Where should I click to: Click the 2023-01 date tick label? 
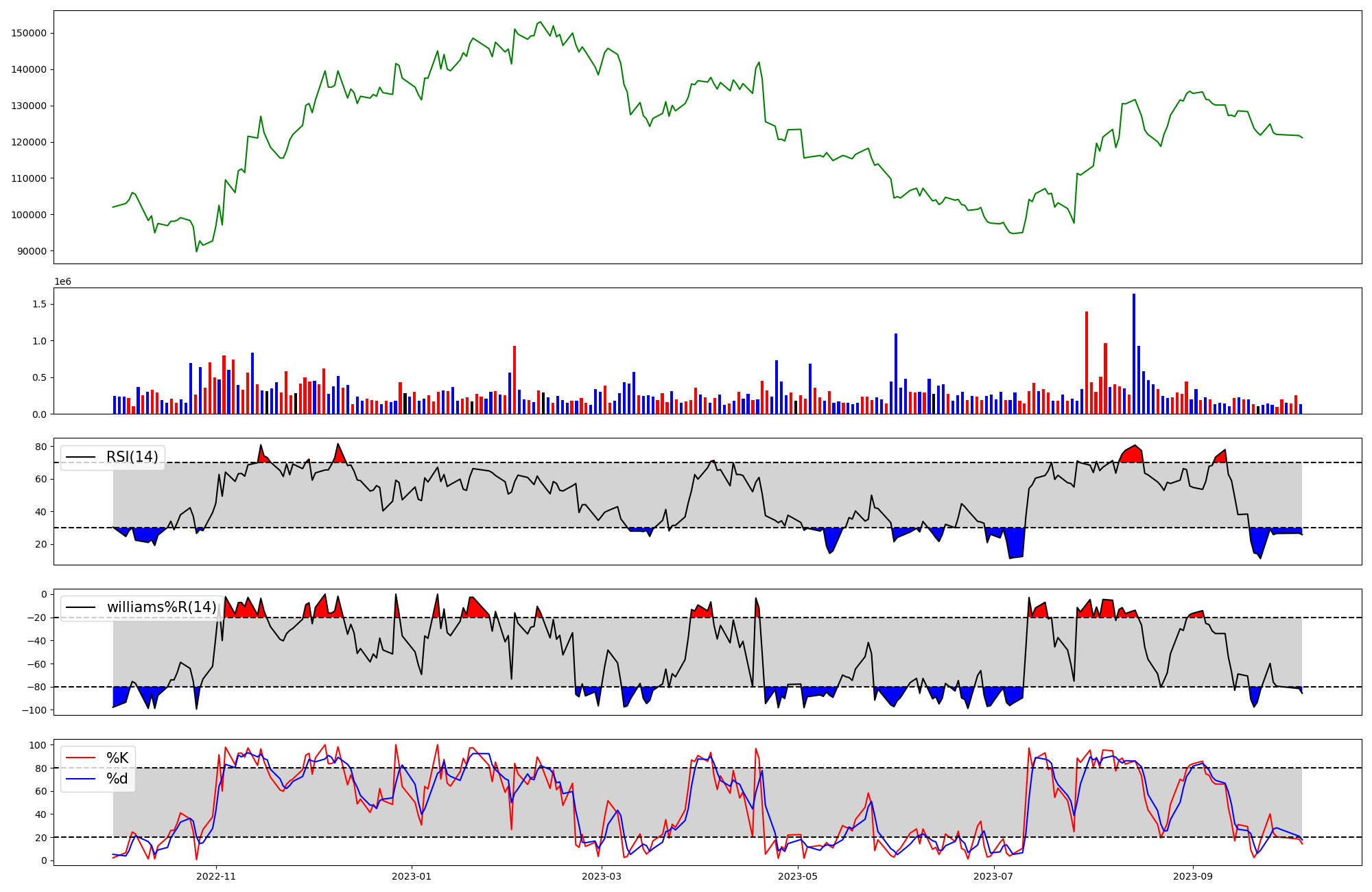(x=412, y=876)
